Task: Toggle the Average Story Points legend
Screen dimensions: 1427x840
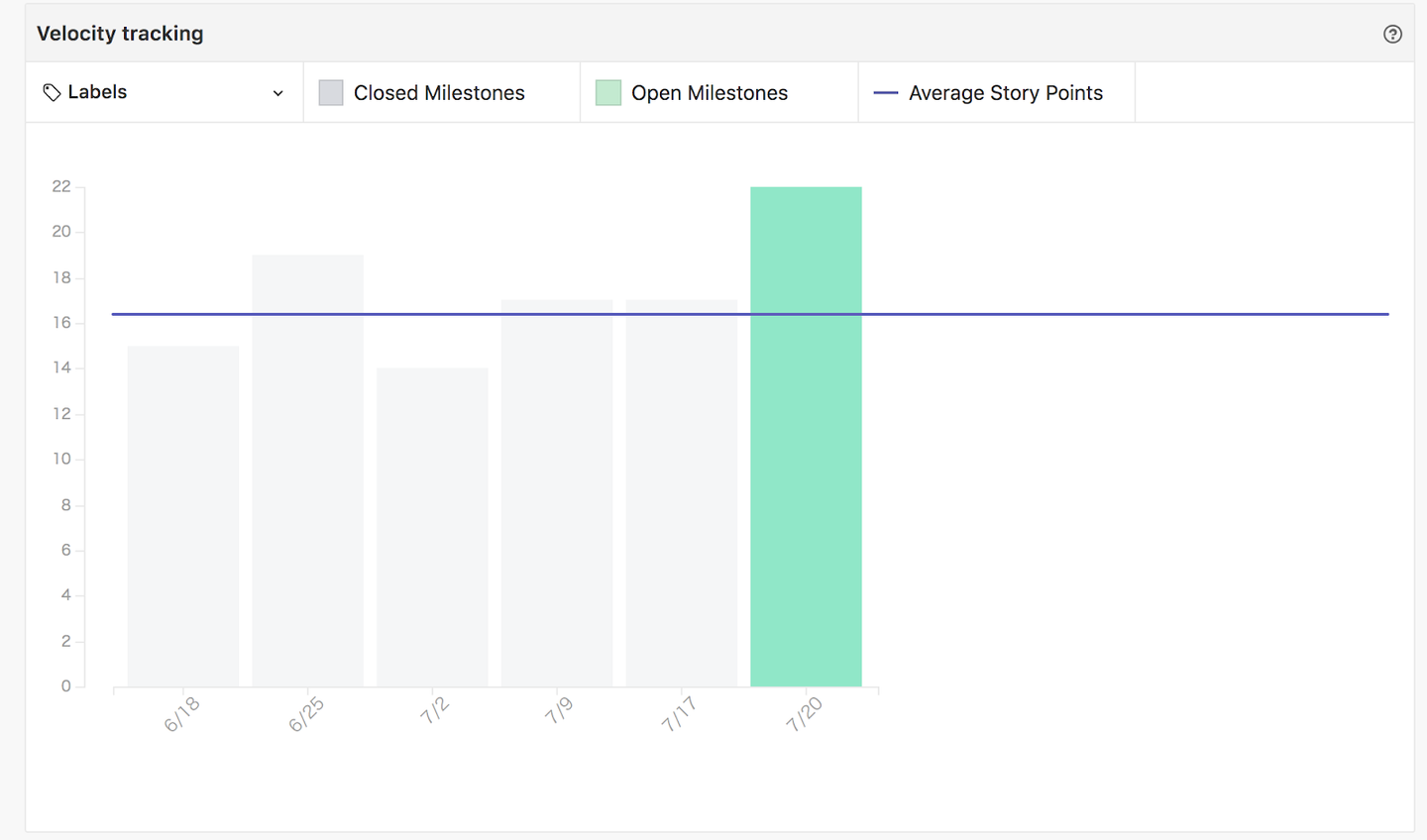Action: click(x=1005, y=93)
